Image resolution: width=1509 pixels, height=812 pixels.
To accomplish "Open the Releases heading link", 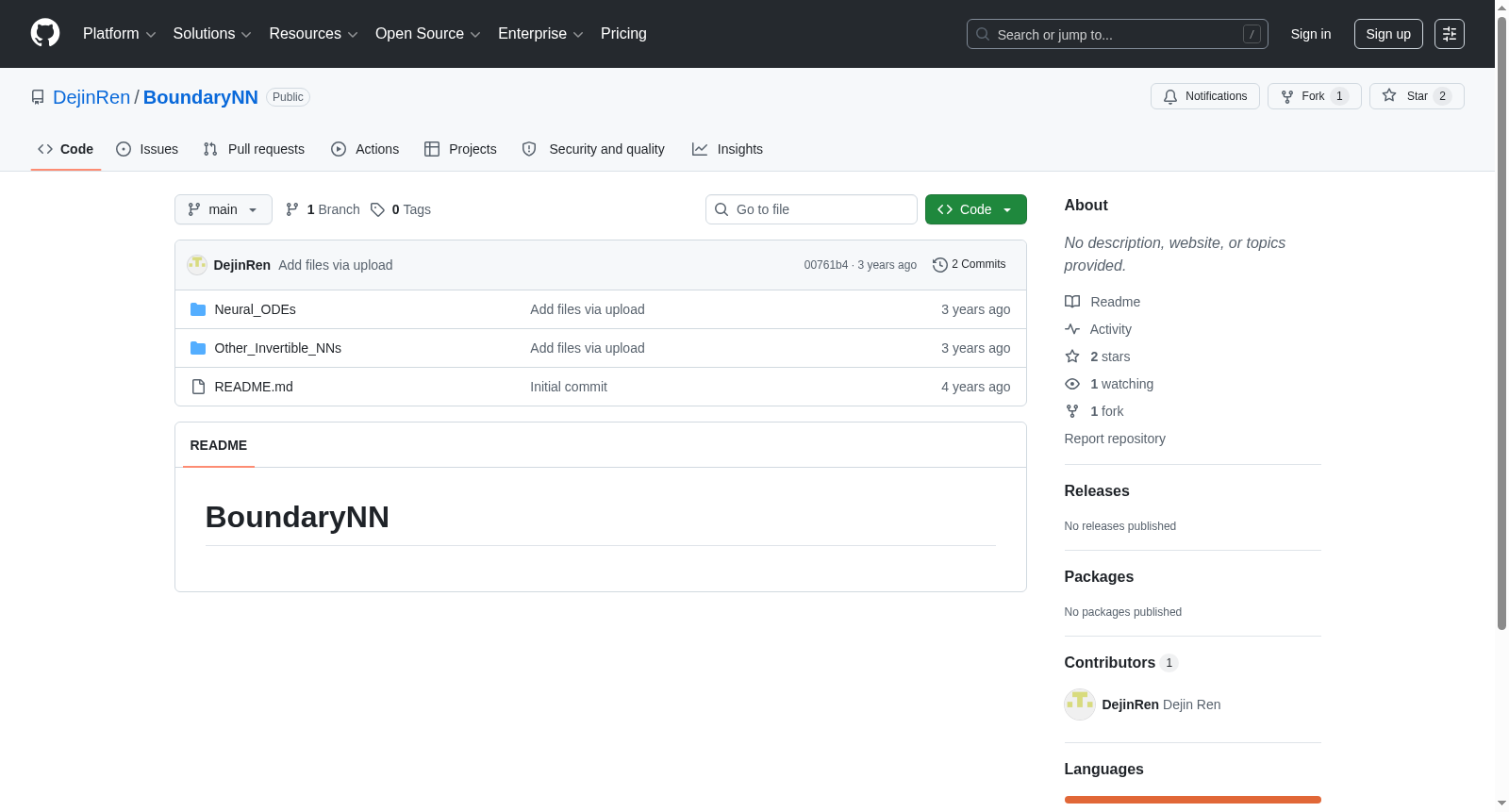I will tap(1097, 491).
